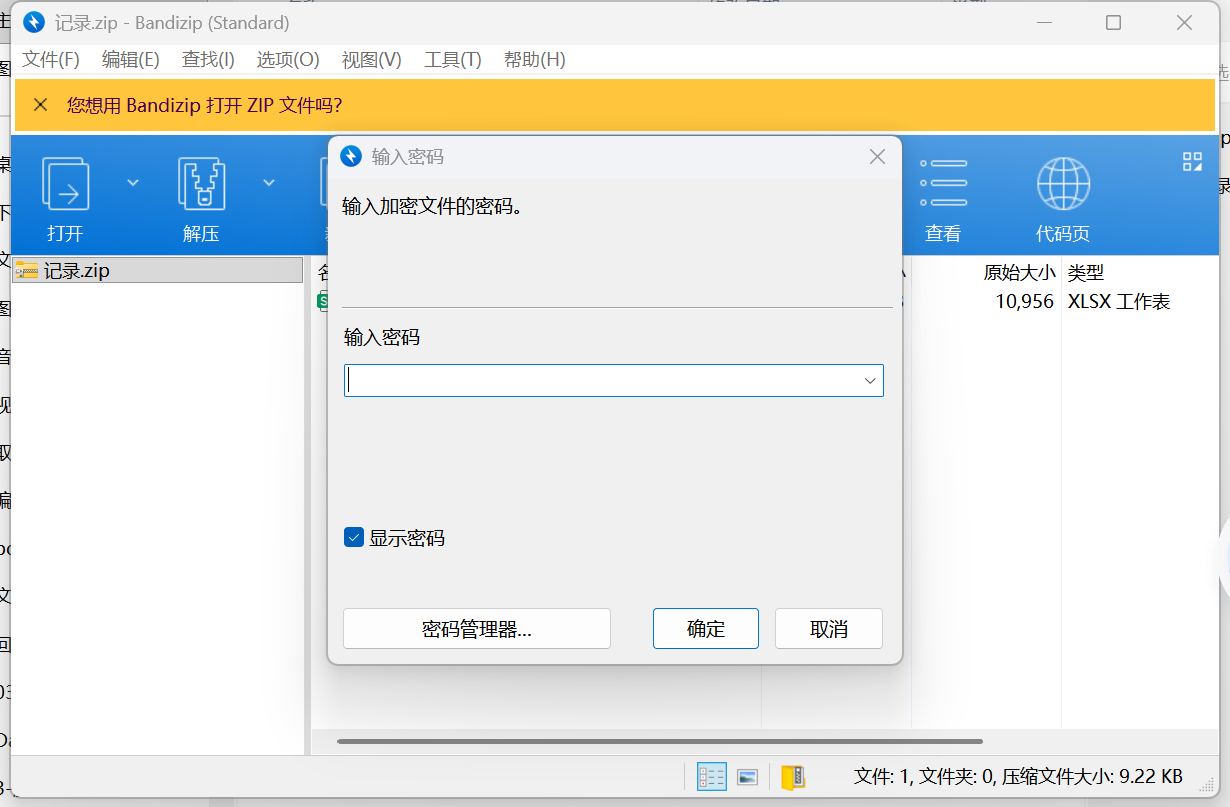Click the 确定 button
The image size is (1230, 807).
tap(706, 629)
